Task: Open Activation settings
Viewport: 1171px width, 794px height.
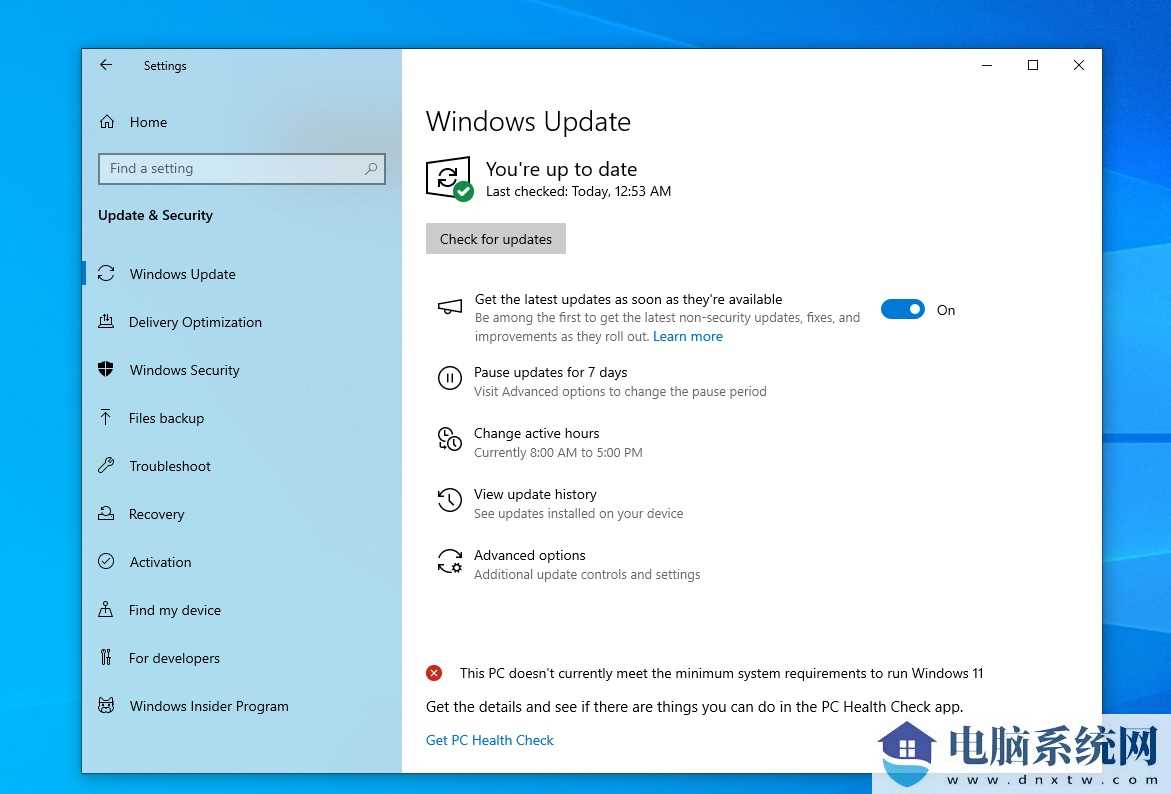Action: click(161, 562)
